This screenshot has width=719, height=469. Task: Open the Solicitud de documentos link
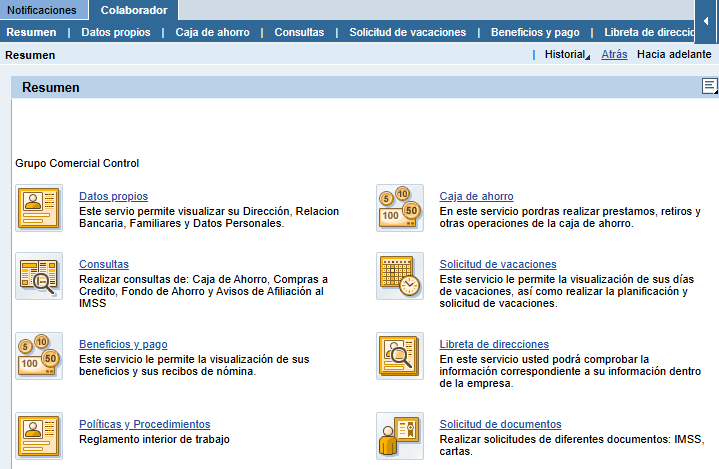(x=500, y=424)
